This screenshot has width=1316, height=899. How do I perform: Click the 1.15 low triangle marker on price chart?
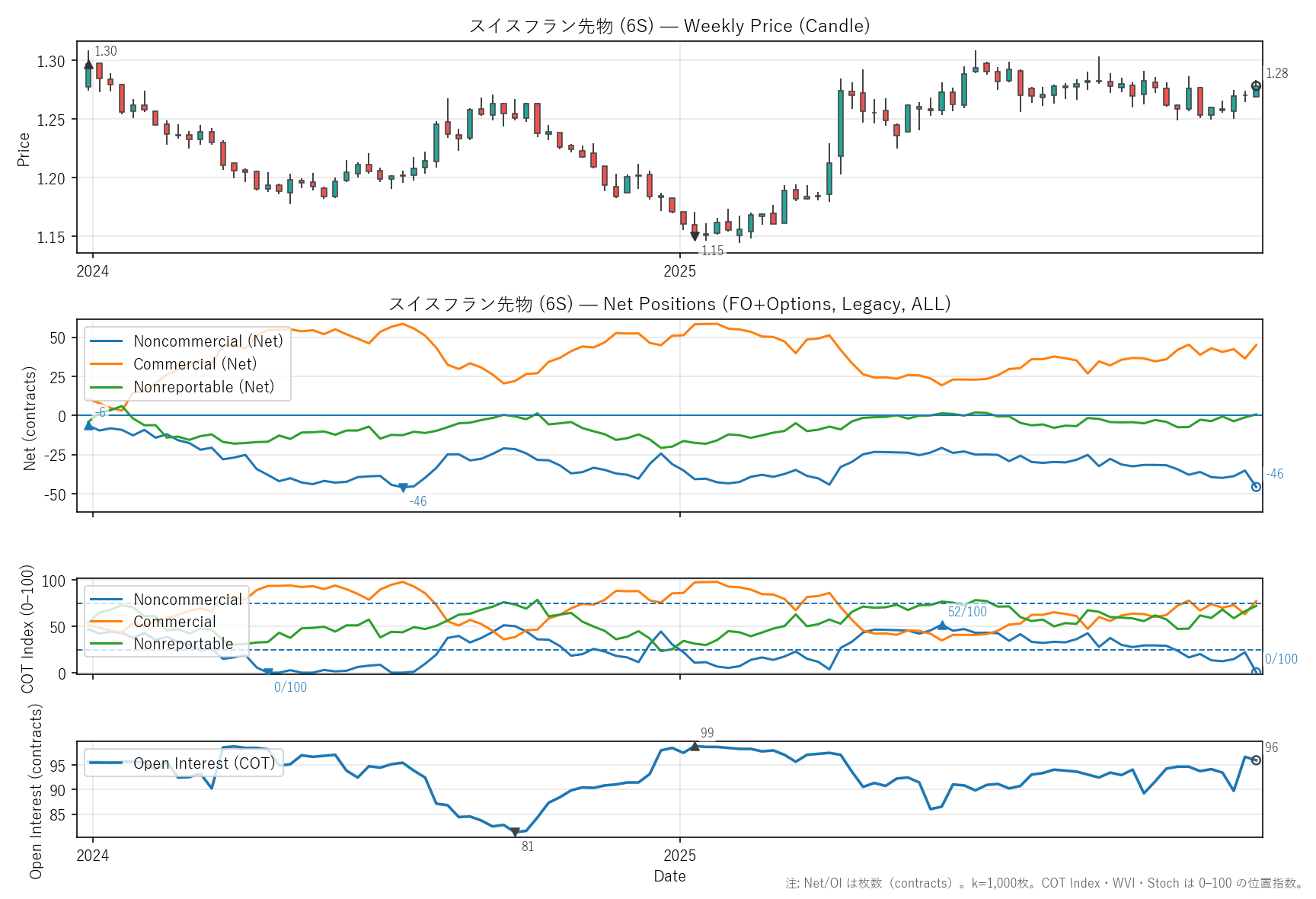[x=695, y=236]
